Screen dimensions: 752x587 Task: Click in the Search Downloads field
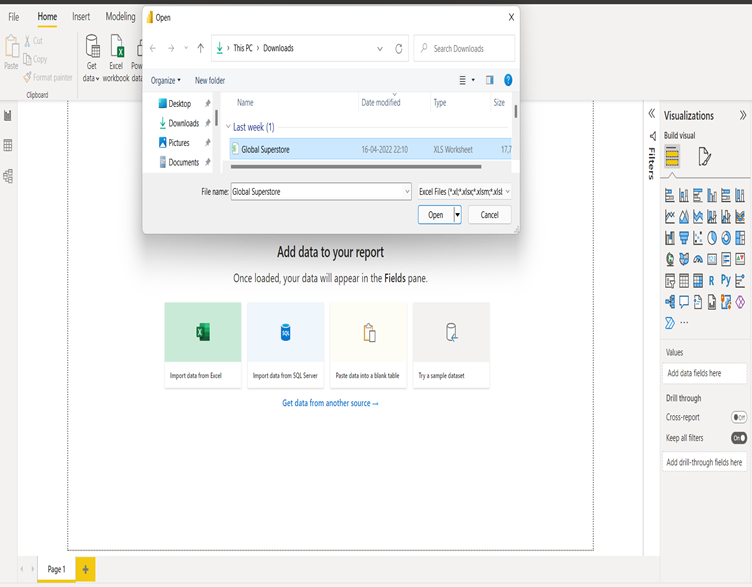tap(464, 48)
